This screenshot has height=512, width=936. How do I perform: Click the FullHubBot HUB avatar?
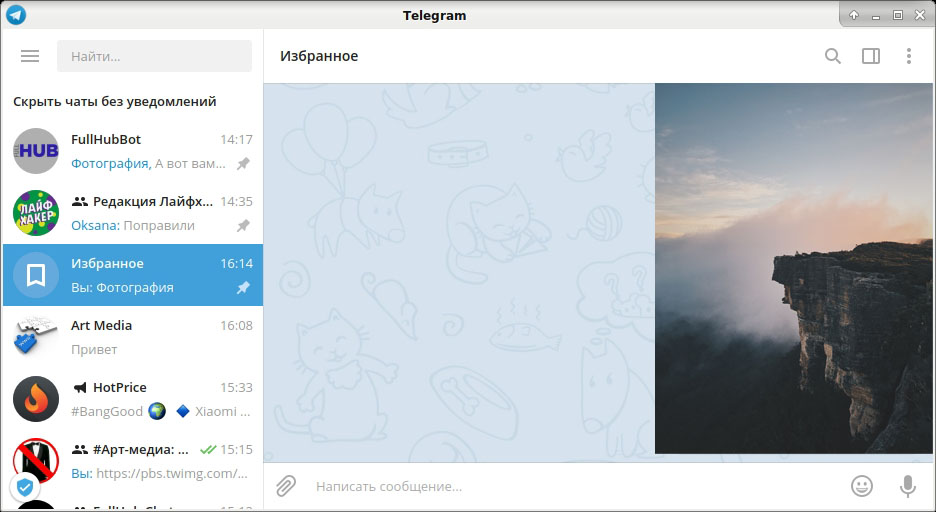coord(36,151)
